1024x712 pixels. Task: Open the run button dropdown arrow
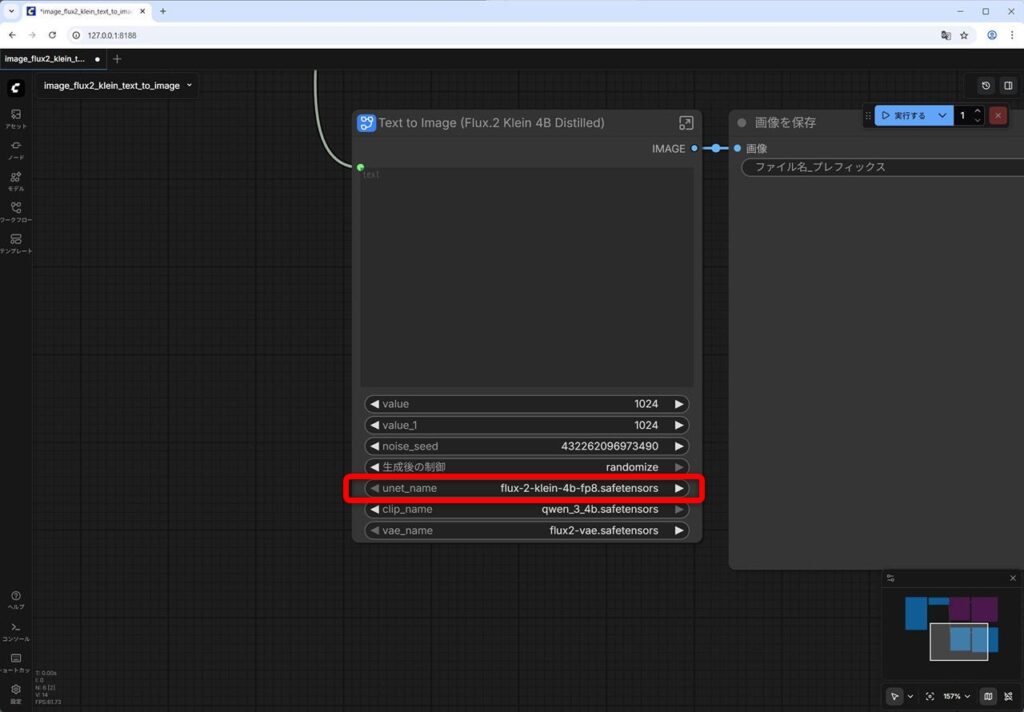click(942, 116)
